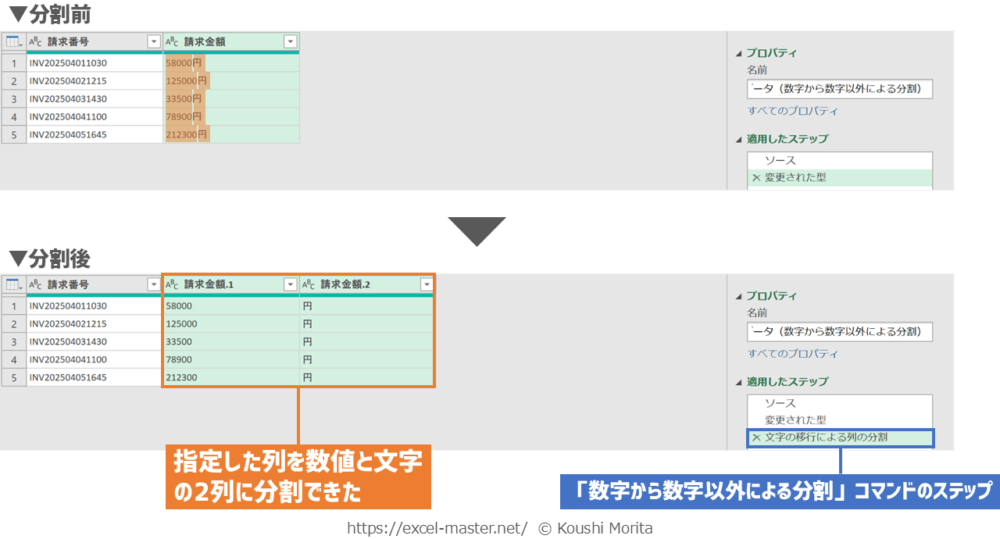This screenshot has height=539, width=1000.
Task: Click cell 125000 in 請求金額.1 column
Action: click(231, 324)
